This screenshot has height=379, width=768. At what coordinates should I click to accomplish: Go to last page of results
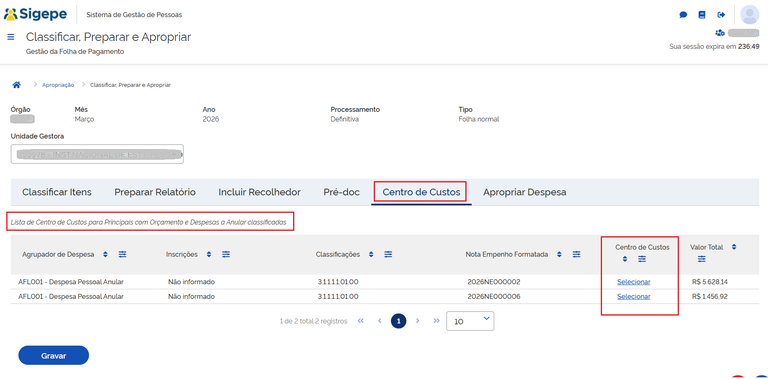(436, 321)
